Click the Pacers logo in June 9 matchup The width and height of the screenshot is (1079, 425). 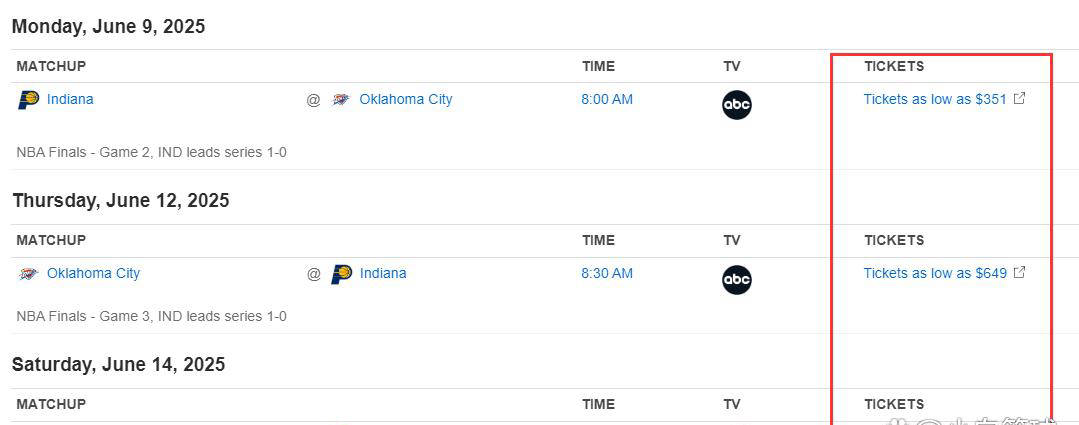(28, 100)
